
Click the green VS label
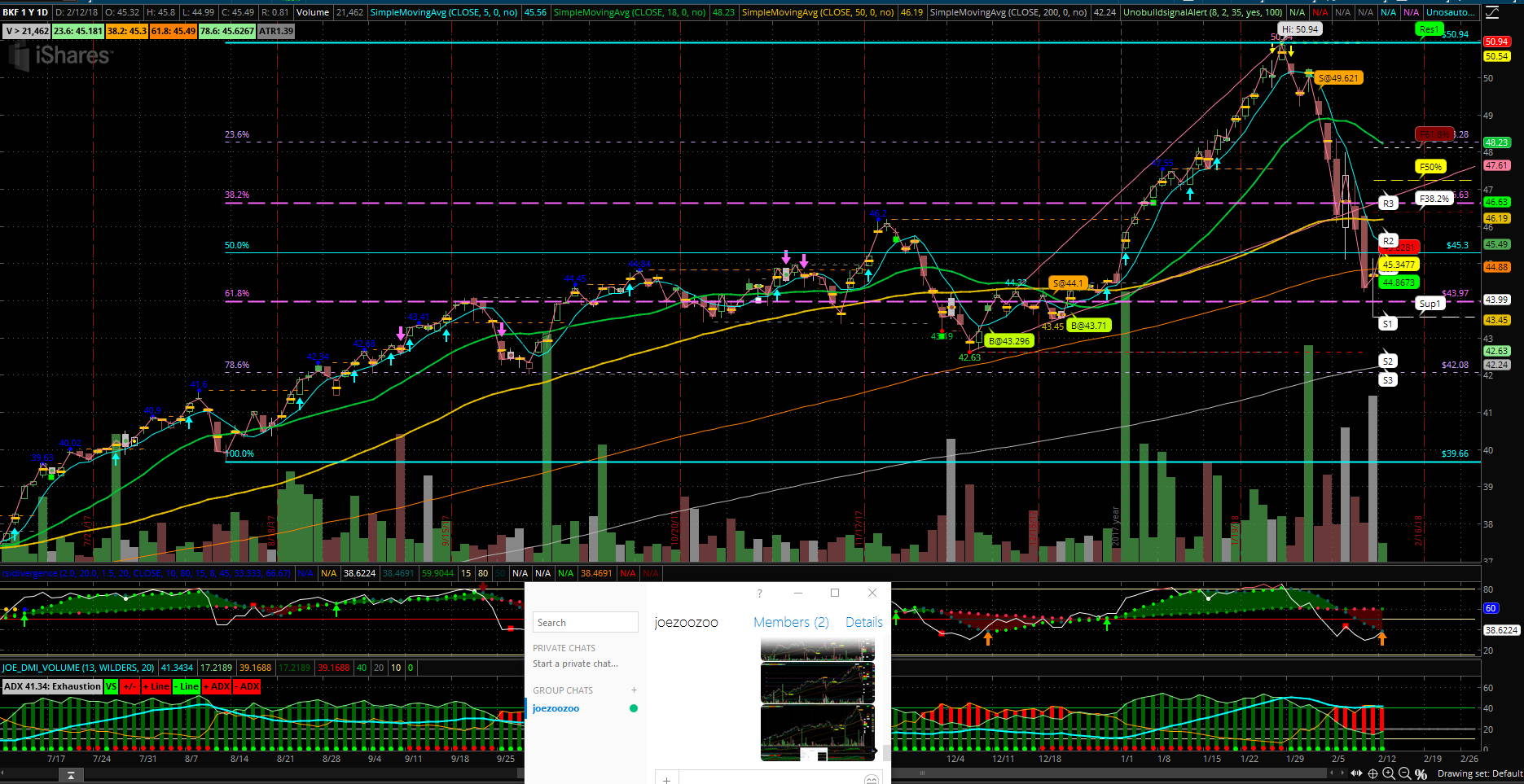click(x=111, y=686)
